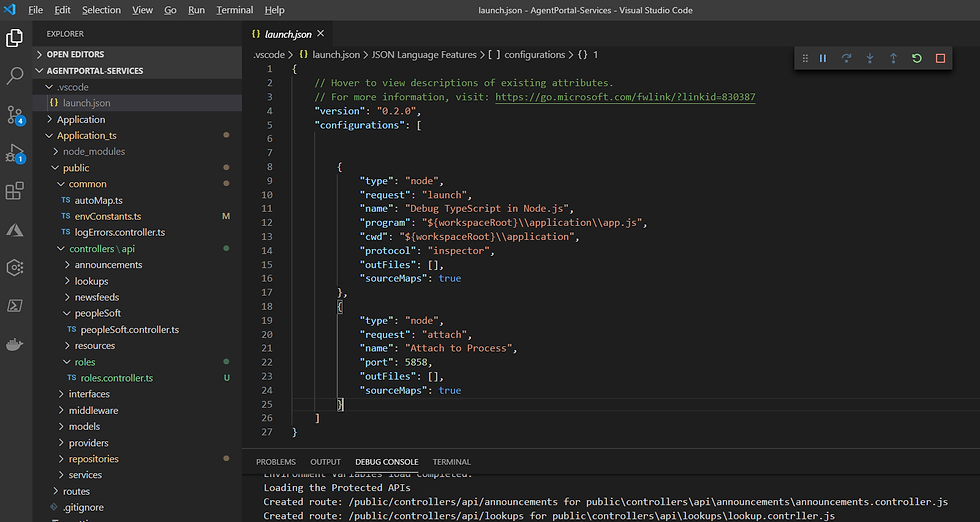Collapse the peopleSoft folder
This screenshot has width=980, height=522.
[x=138, y=313]
